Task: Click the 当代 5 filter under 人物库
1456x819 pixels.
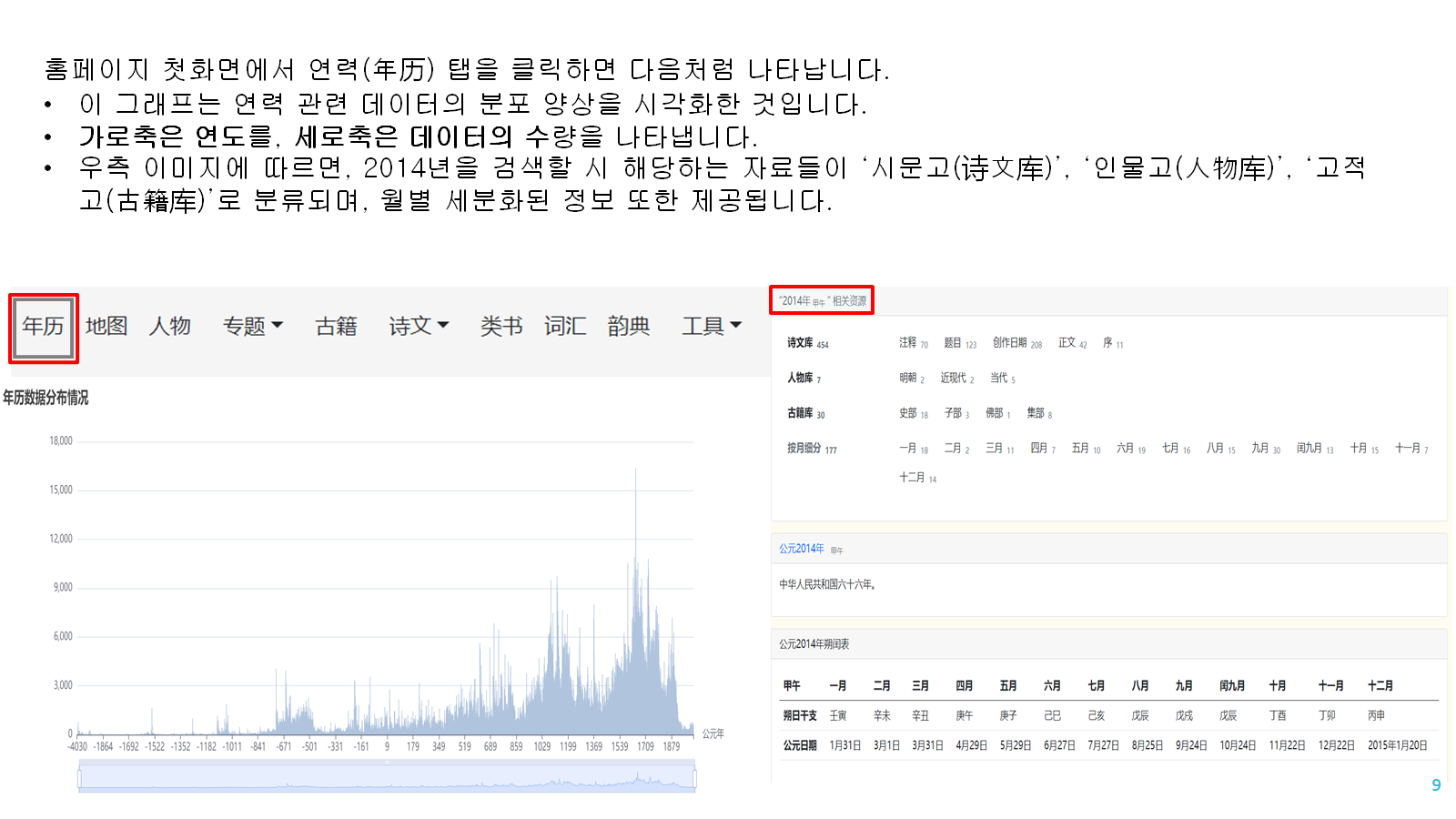Action: (1002, 379)
